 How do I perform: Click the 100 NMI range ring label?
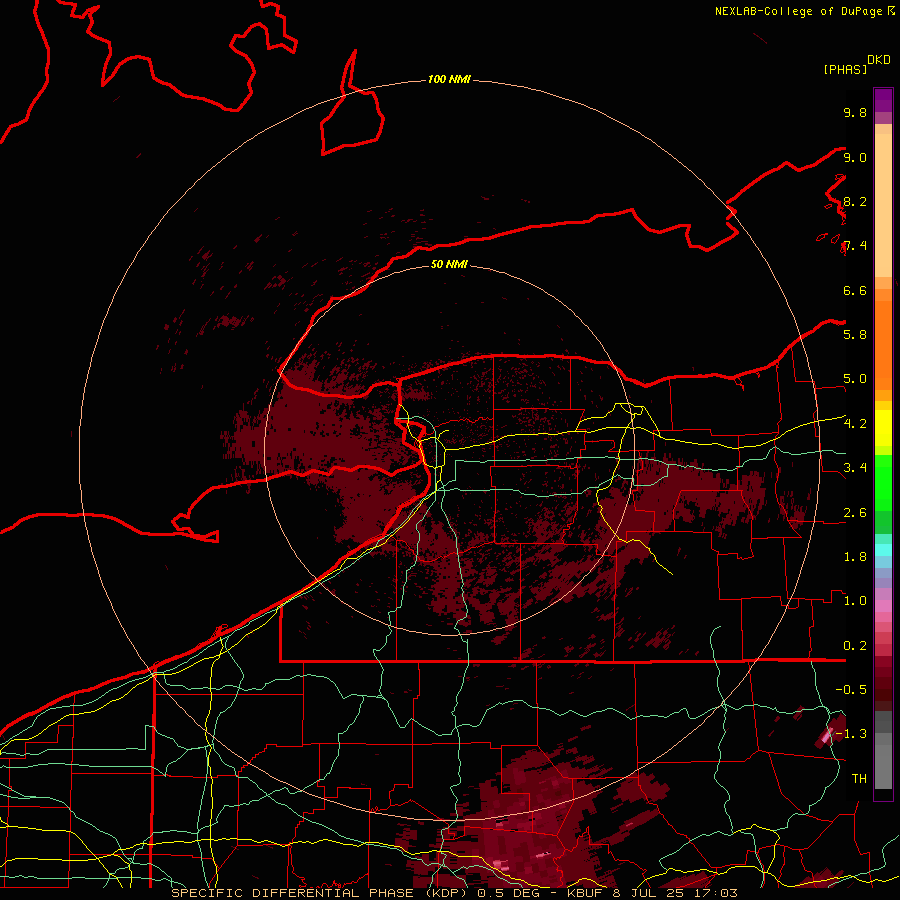pos(449,79)
